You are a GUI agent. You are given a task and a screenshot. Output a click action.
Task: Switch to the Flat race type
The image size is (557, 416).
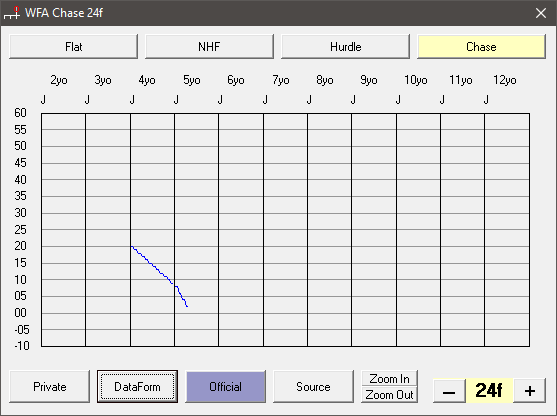pyautogui.click(x=73, y=47)
